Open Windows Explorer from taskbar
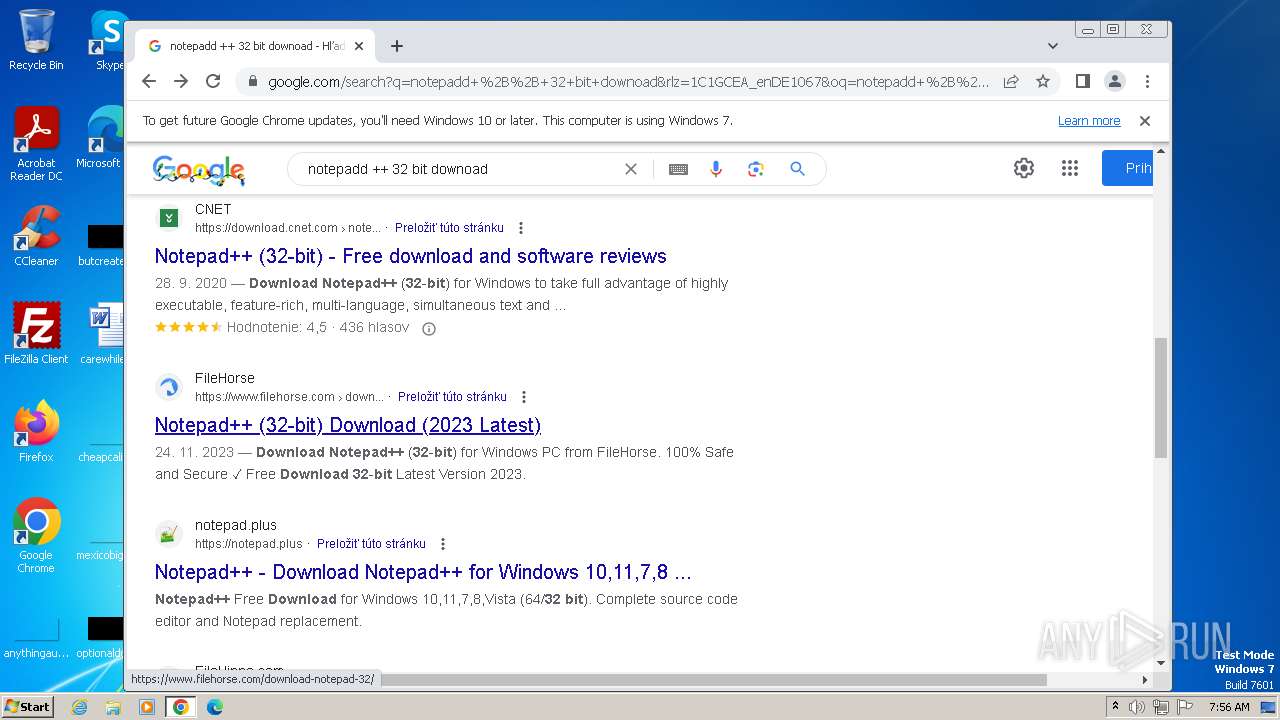This screenshot has width=1280, height=720. tap(113, 707)
